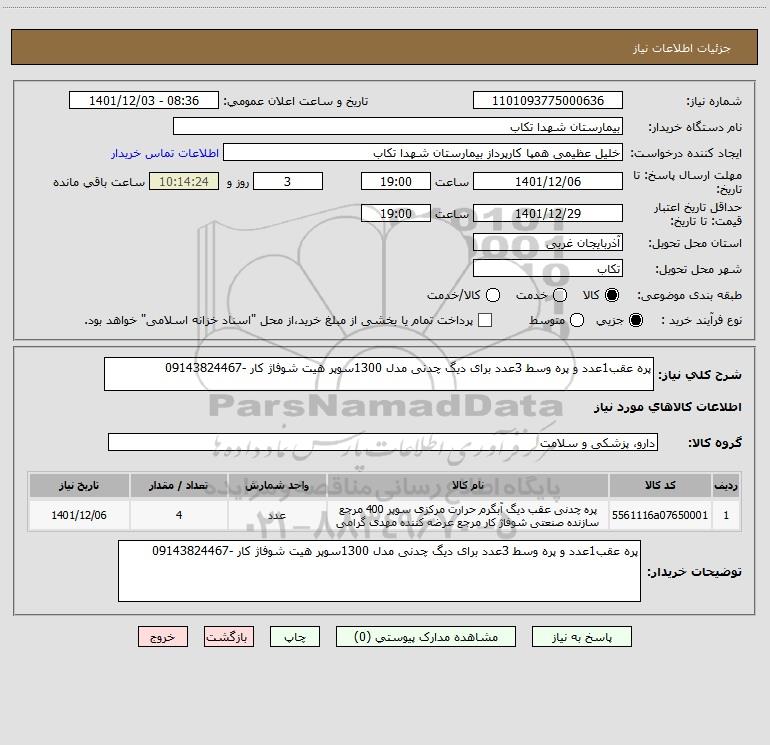This screenshot has width=770, height=745.
Task: Select the کالا radio button
Action: [x=611, y=295]
